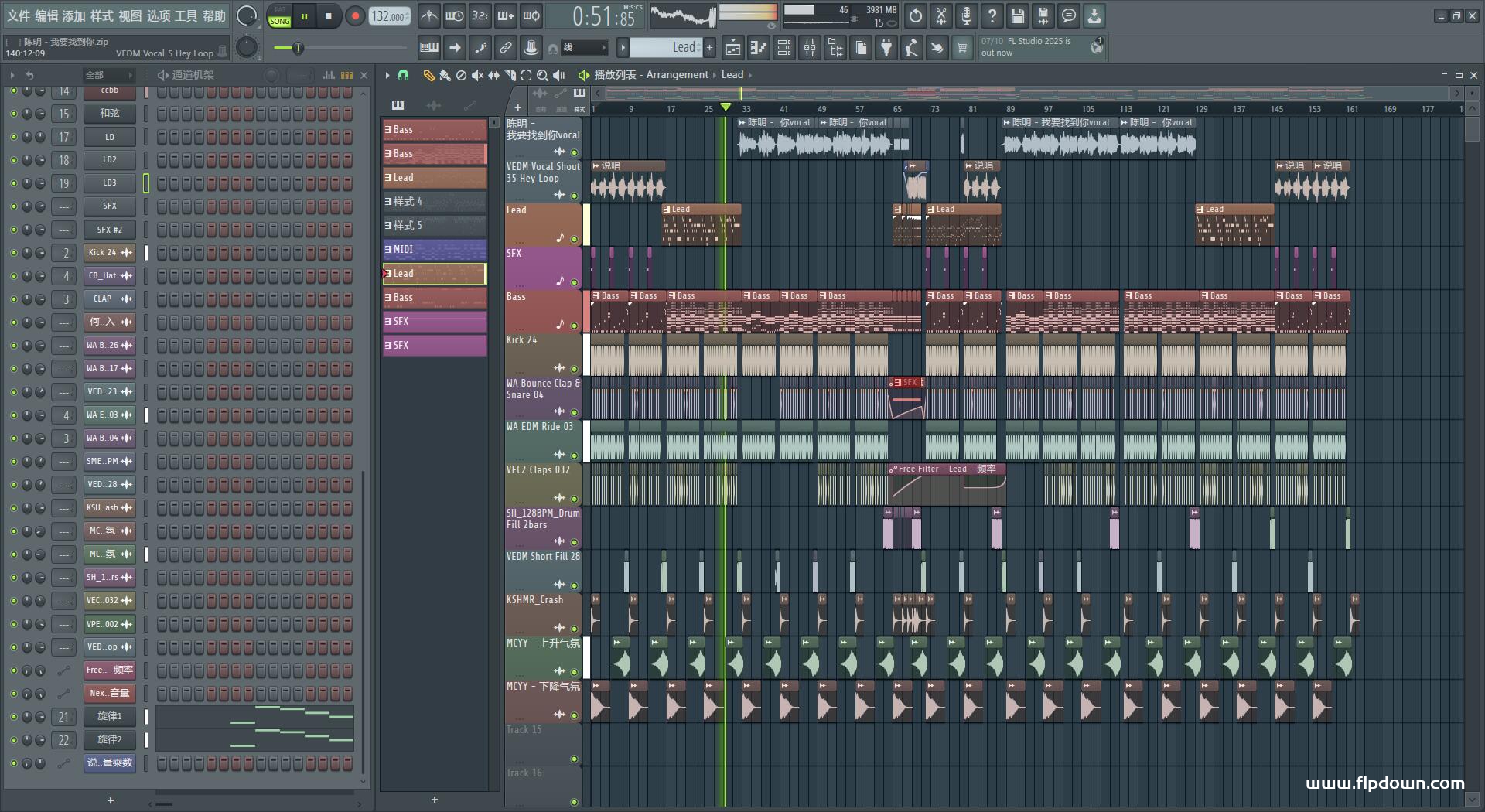
Task: Mute the Lead playlist track
Action: point(574,239)
